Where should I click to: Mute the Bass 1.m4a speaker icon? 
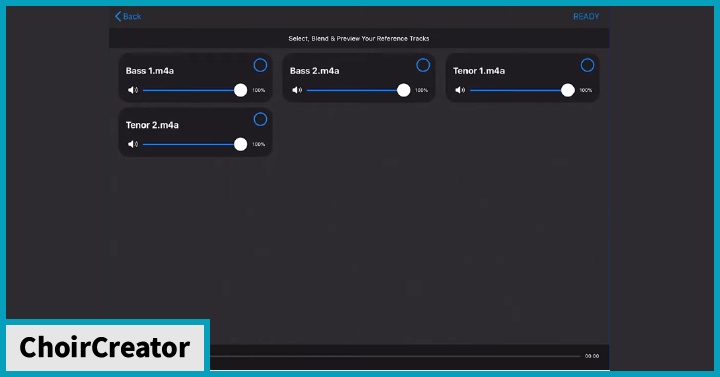pyautogui.click(x=133, y=90)
